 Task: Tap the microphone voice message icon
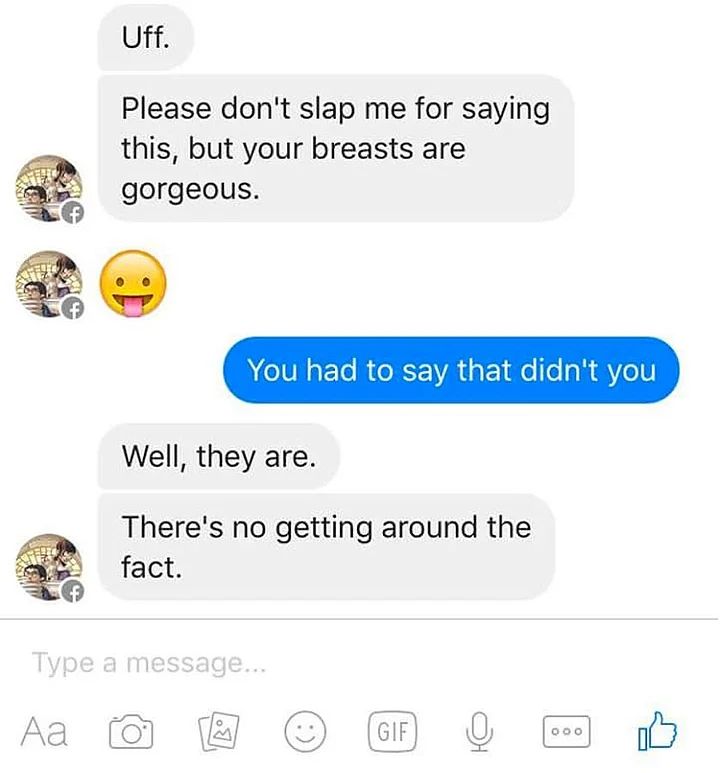click(479, 732)
